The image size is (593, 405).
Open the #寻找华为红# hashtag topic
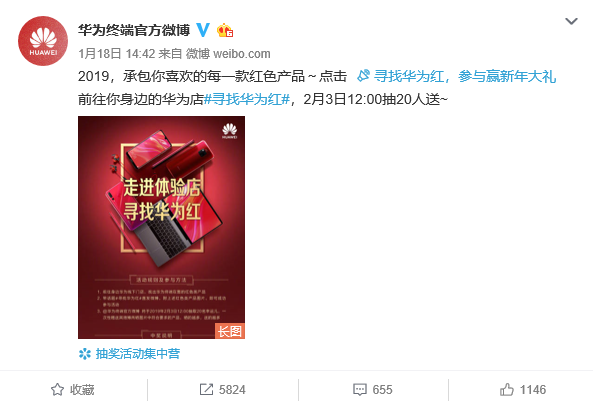pos(247,99)
